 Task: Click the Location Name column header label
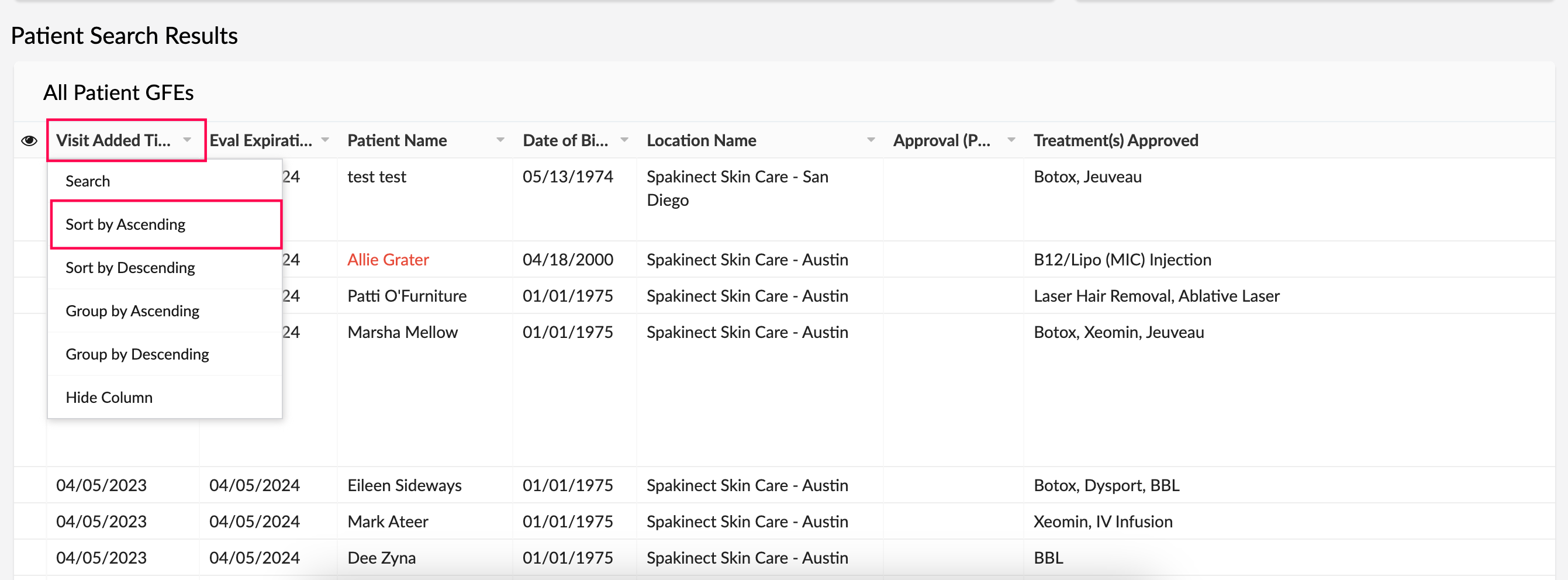coord(701,140)
